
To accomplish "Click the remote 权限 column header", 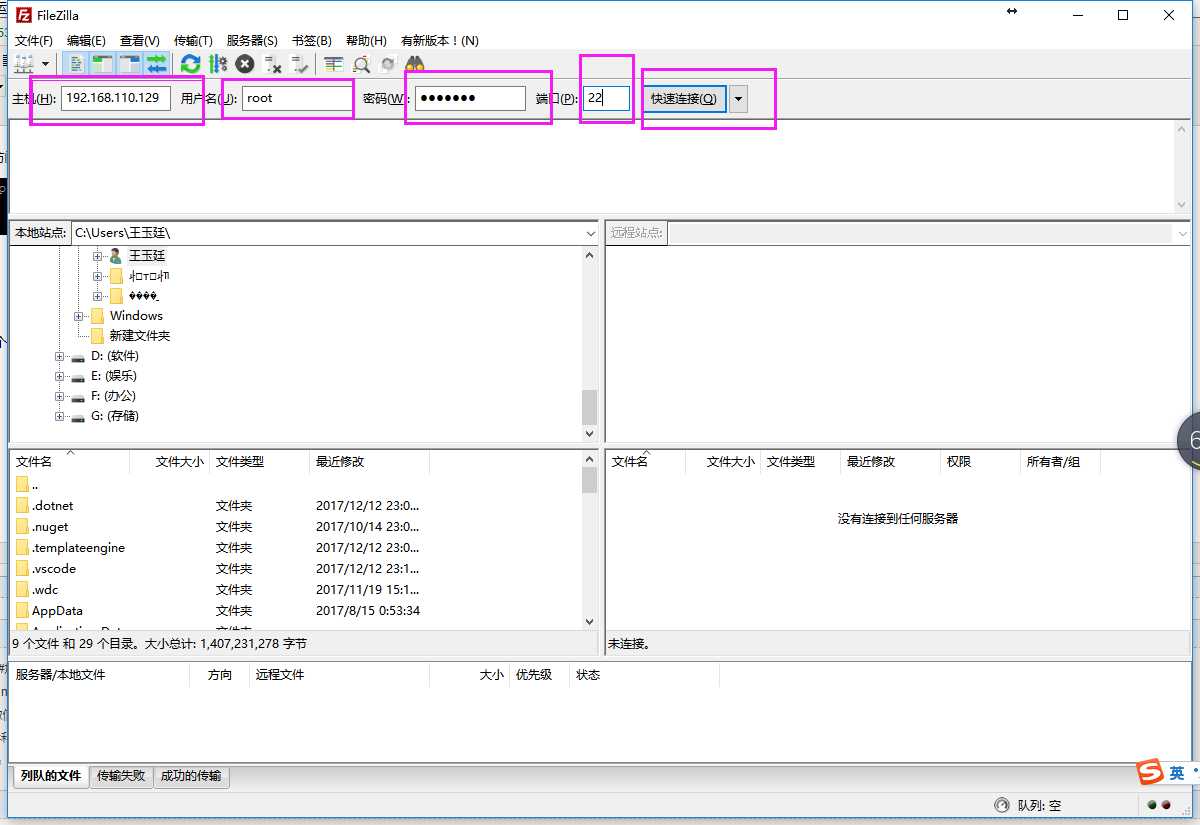I will point(980,462).
